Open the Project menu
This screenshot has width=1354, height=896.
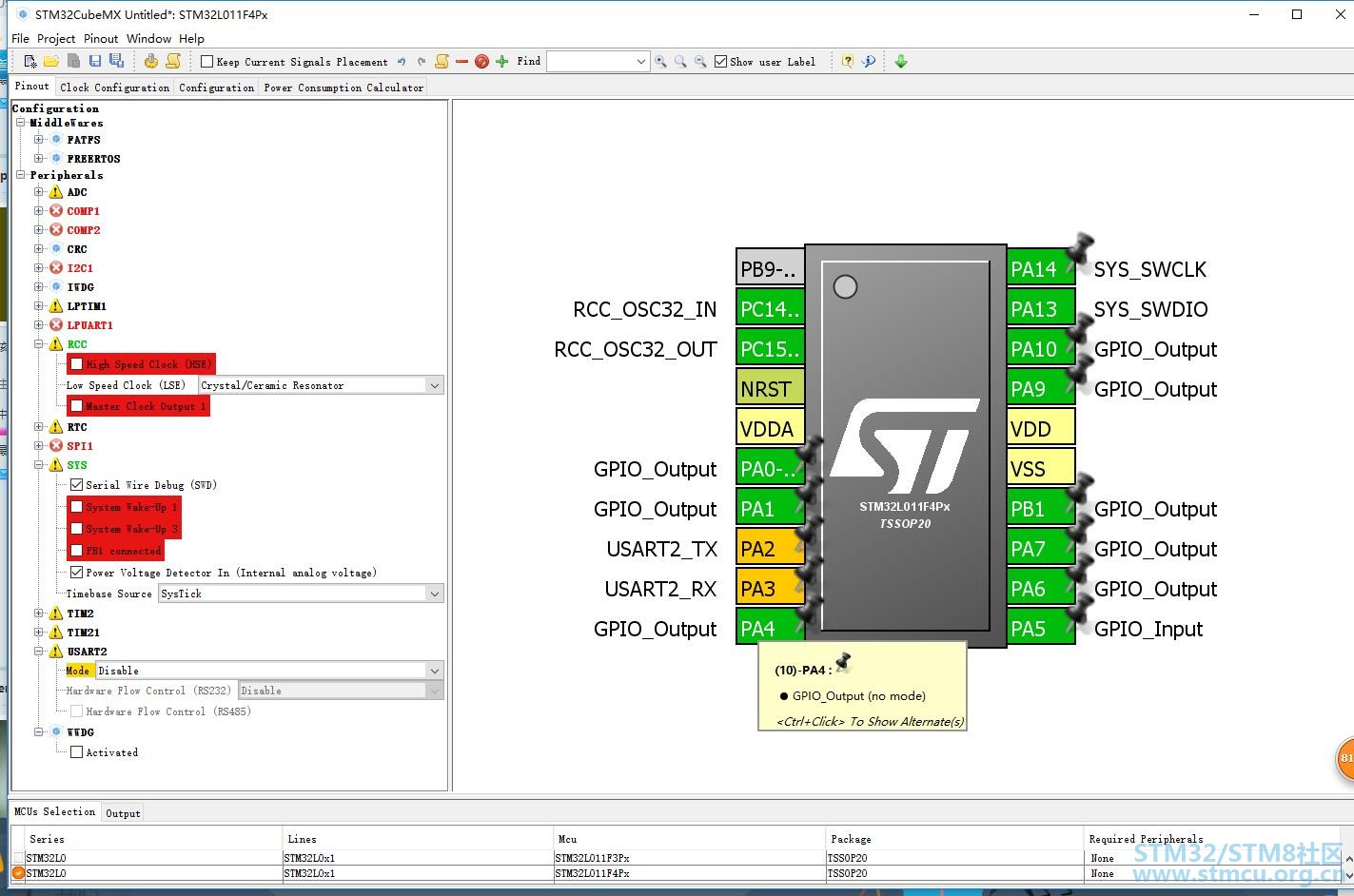pyautogui.click(x=56, y=39)
